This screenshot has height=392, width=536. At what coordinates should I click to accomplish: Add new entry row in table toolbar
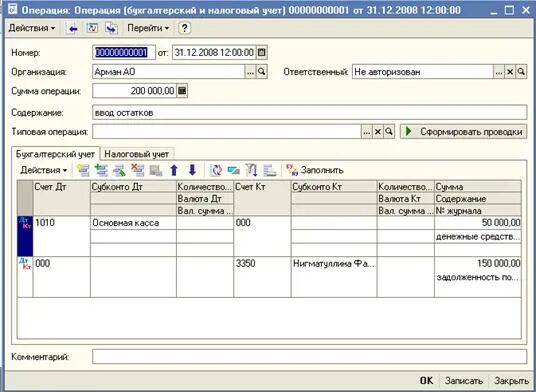pos(83,170)
